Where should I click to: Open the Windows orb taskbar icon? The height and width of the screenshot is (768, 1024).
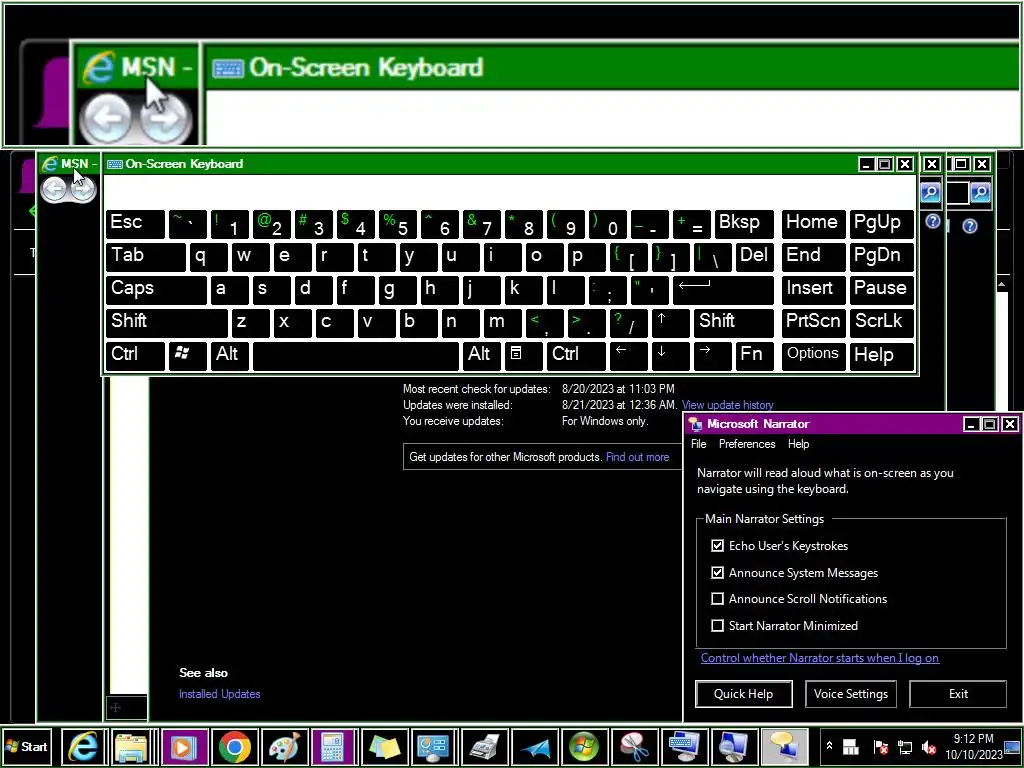pyautogui.click(x=584, y=746)
